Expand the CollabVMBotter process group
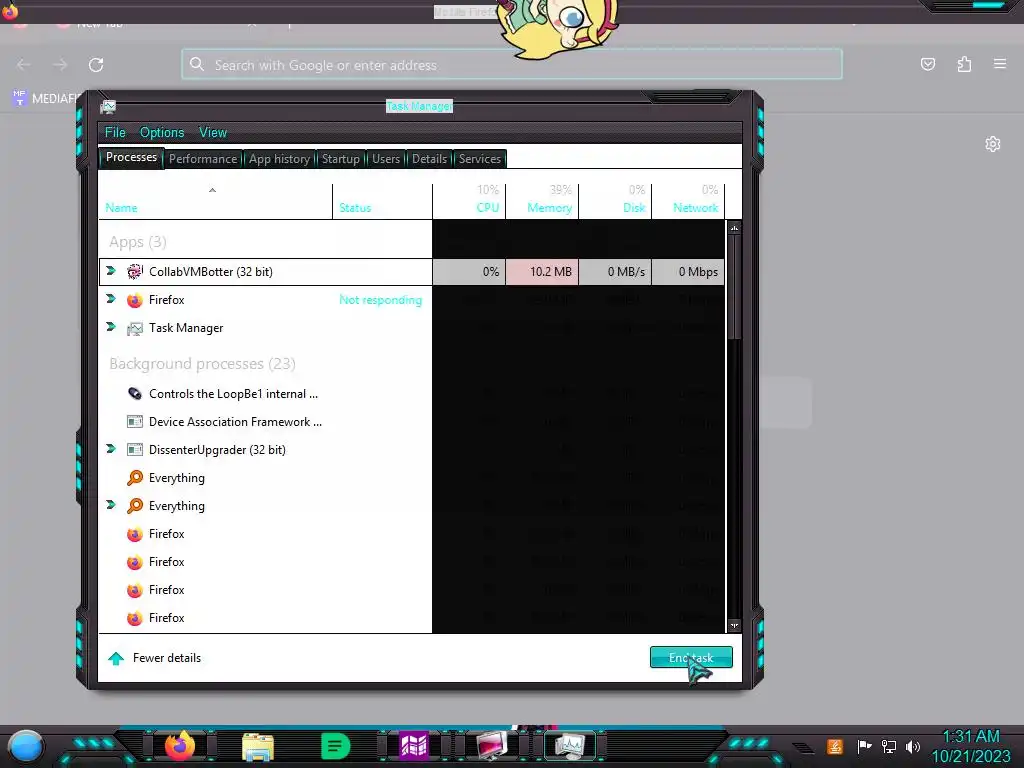This screenshot has width=1024, height=768. [111, 271]
